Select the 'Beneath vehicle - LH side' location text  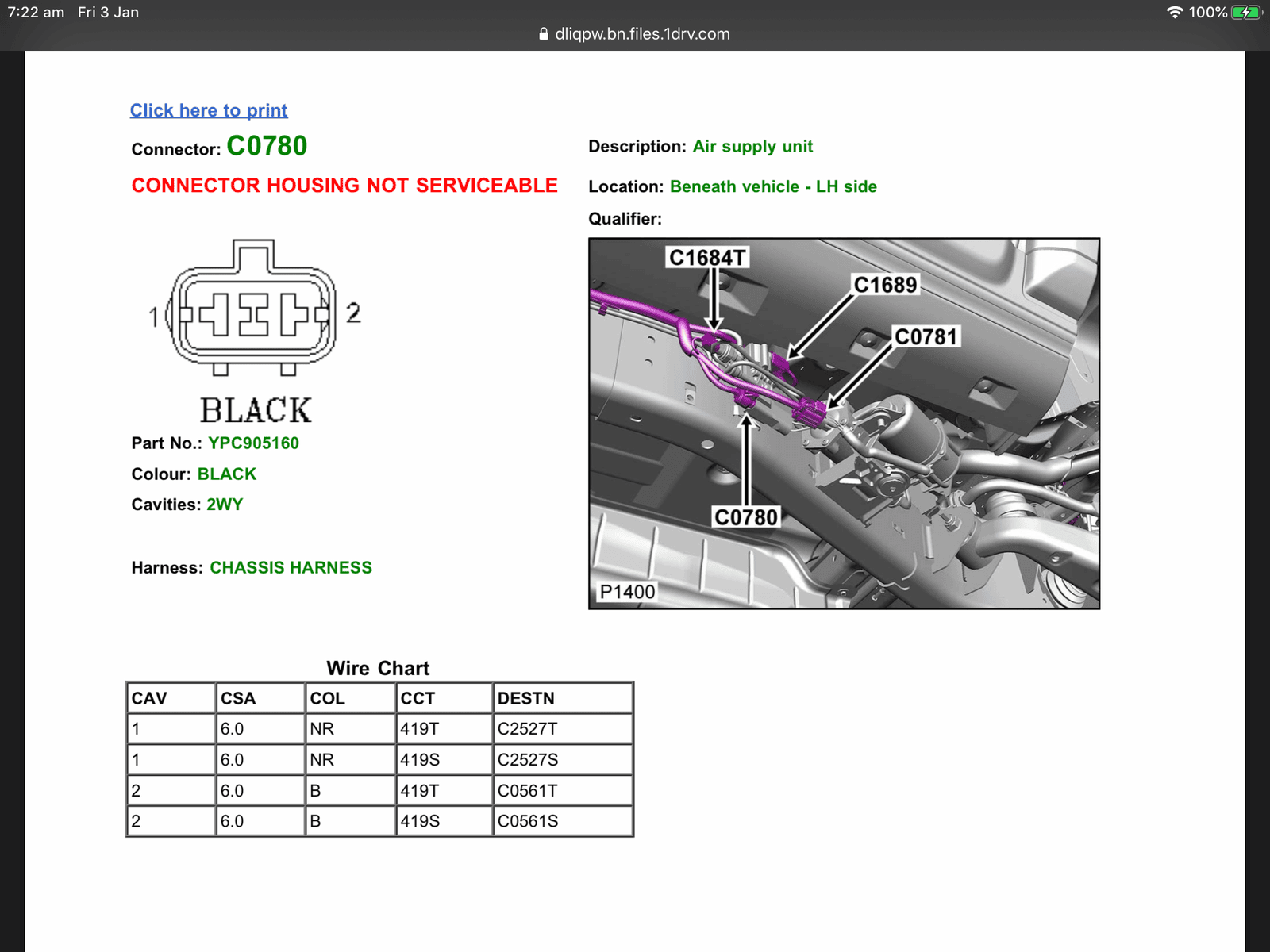[773, 186]
